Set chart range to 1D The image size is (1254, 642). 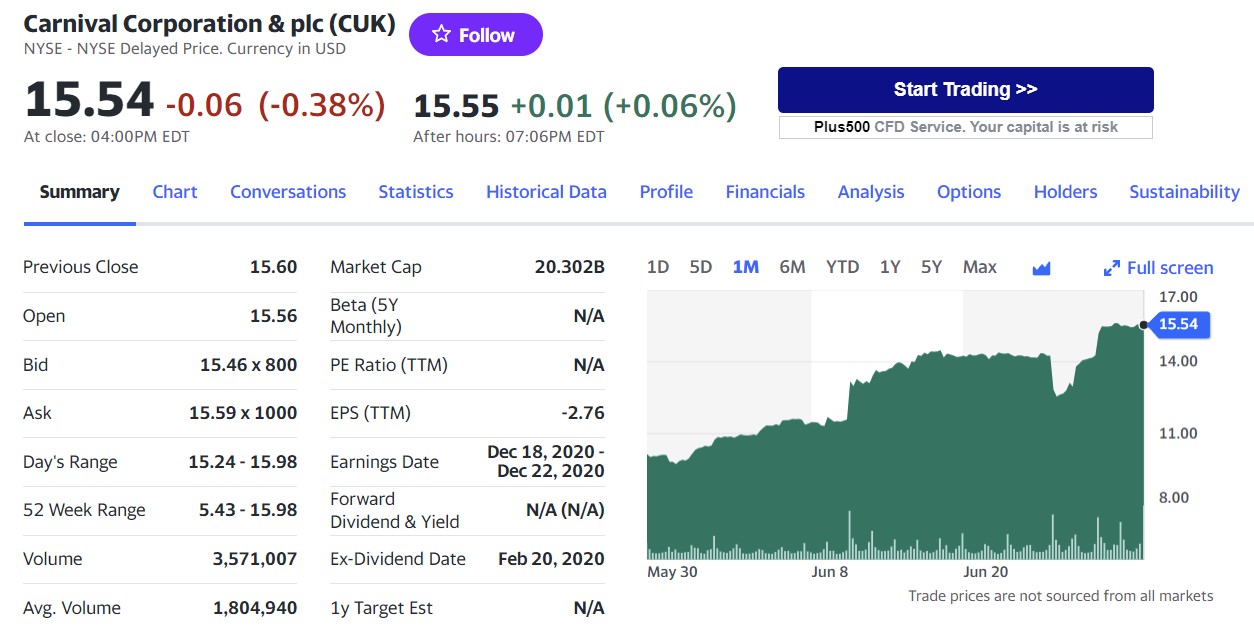coord(658,267)
